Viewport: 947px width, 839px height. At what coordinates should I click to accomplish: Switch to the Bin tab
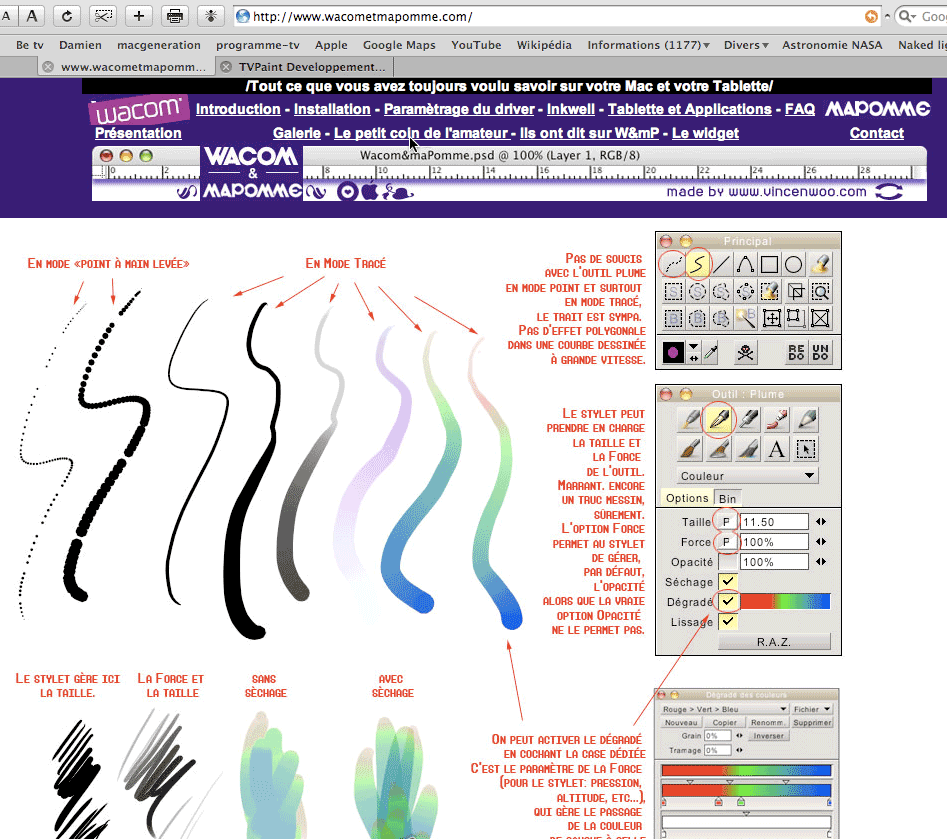[727, 498]
